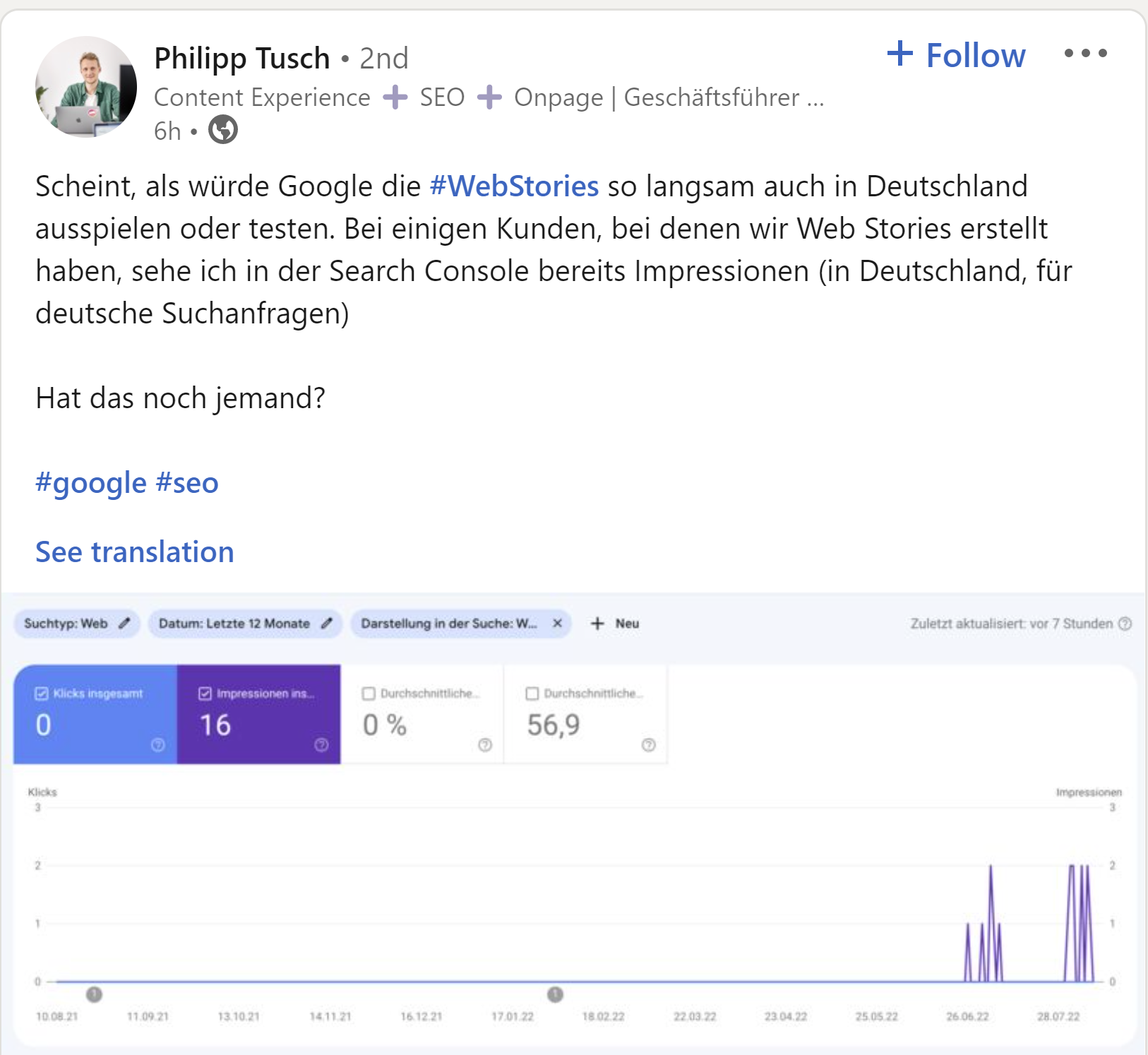Click the annotation marker on the chart timeline
The height and width of the screenshot is (1055, 1148).
94,994
